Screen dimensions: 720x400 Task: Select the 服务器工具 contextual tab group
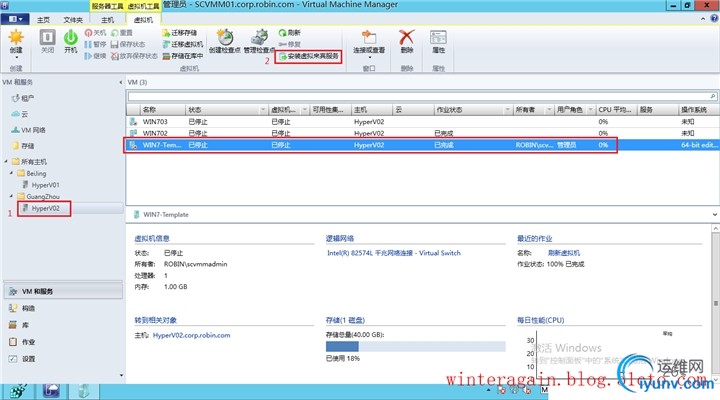point(107,6)
